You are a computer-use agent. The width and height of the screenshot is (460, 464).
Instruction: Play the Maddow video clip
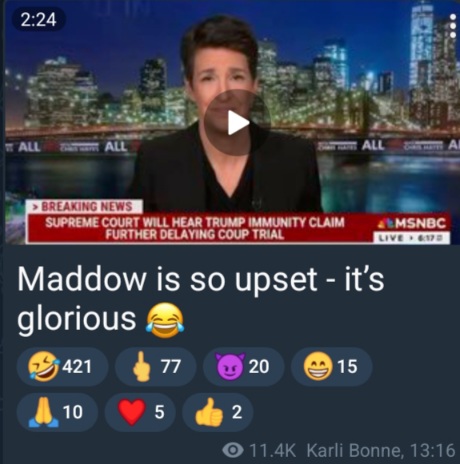[237, 123]
